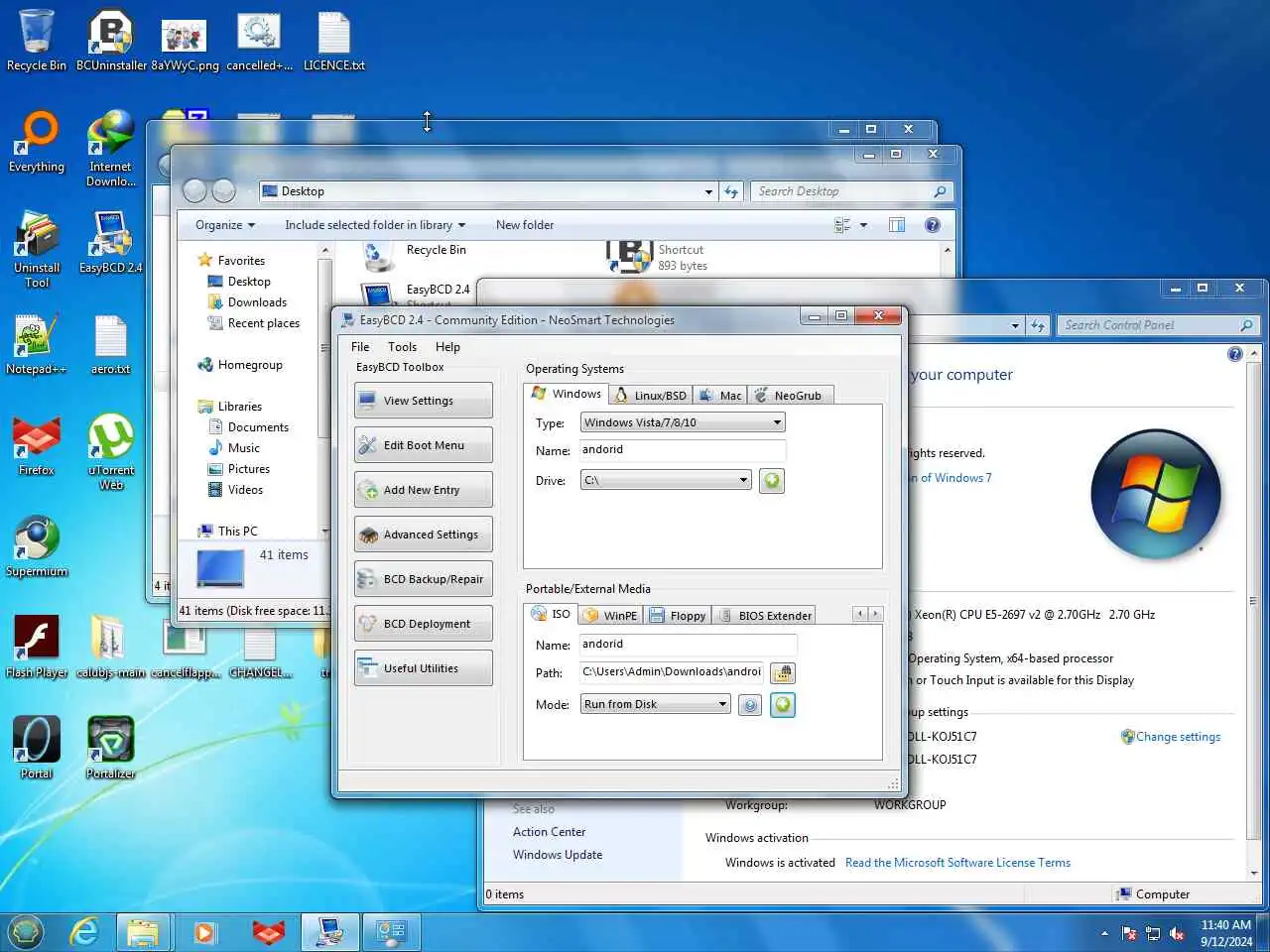Switch to the Floppy media tab
Viewport: 1270px width, 952px height.
678,615
